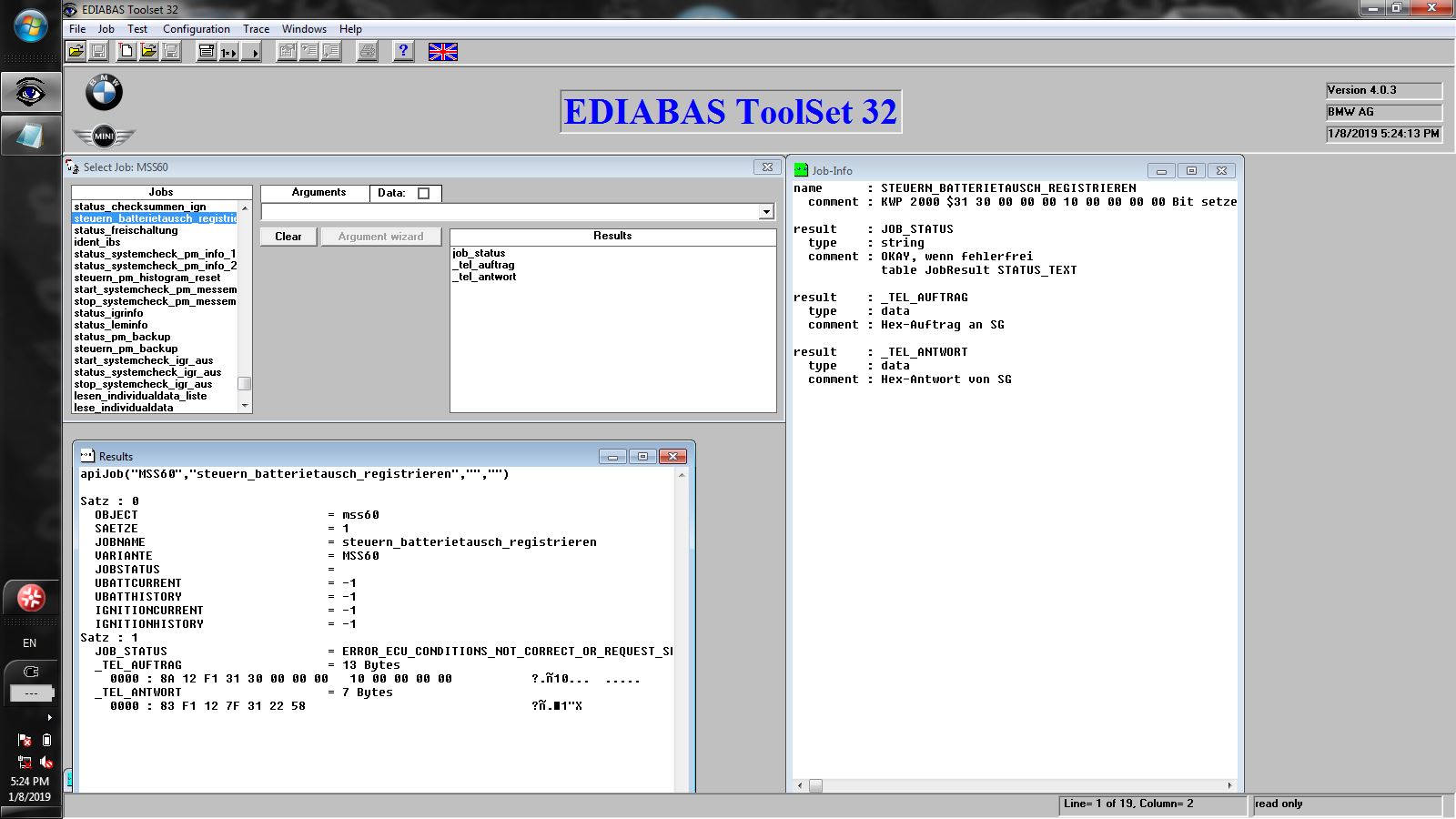Switch language using the British flag icon

[443, 52]
